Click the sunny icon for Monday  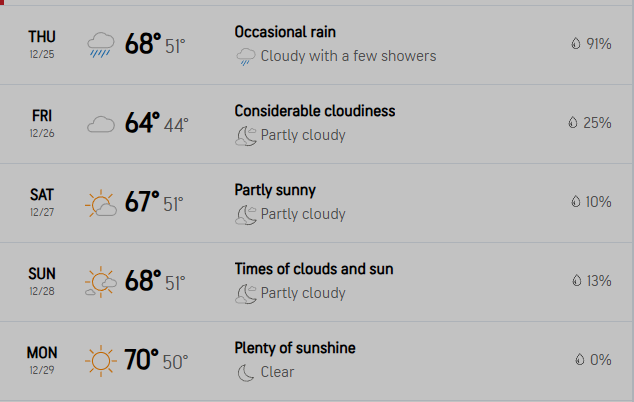click(101, 360)
